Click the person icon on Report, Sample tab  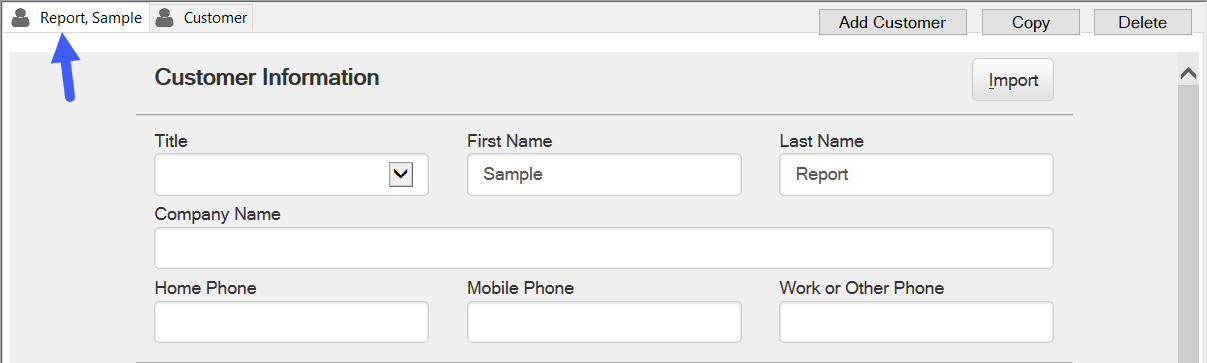[20, 17]
